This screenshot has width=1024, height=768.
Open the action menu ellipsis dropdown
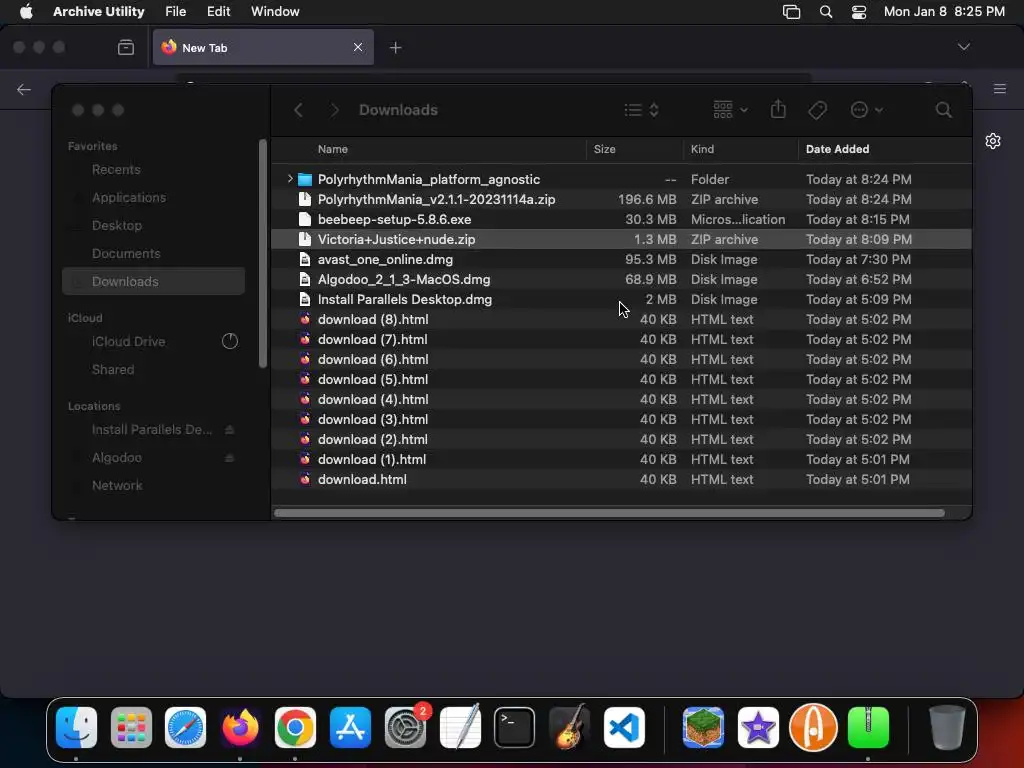[867, 110]
